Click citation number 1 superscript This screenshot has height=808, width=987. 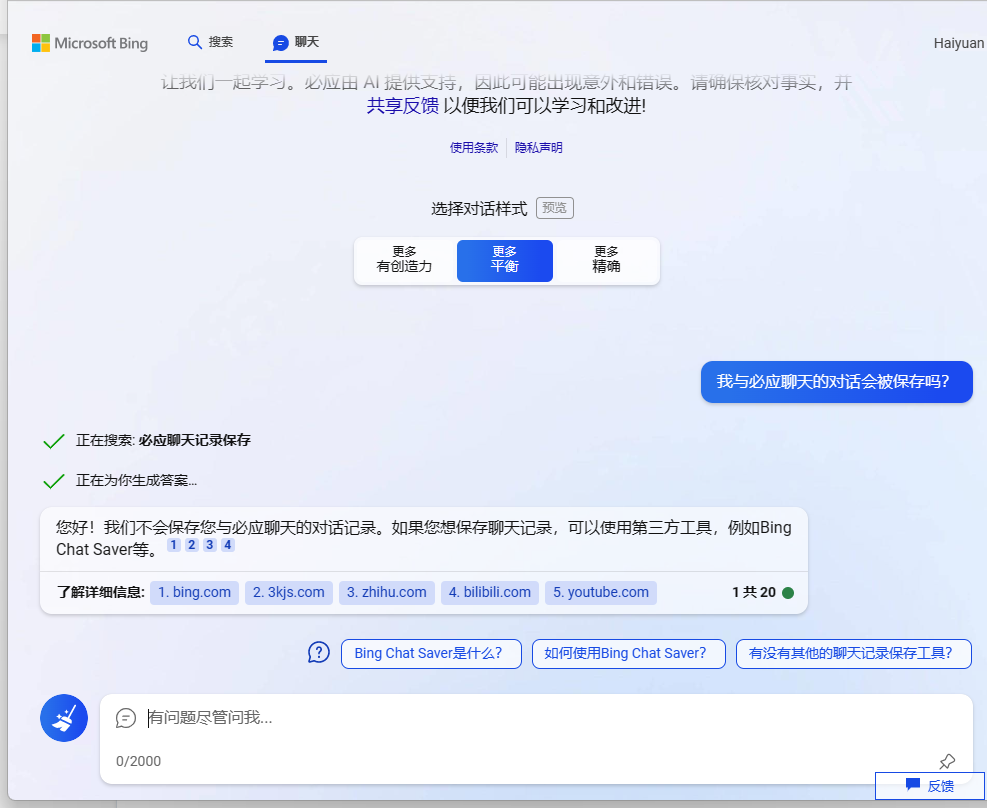(174, 545)
